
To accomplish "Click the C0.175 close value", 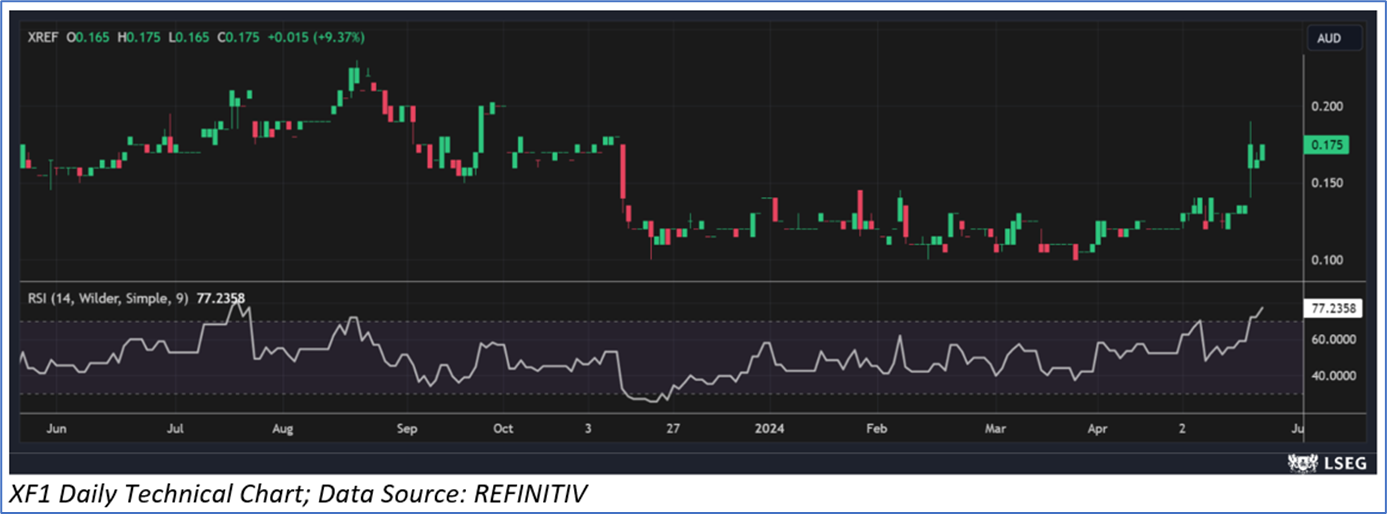I will tap(240, 37).
